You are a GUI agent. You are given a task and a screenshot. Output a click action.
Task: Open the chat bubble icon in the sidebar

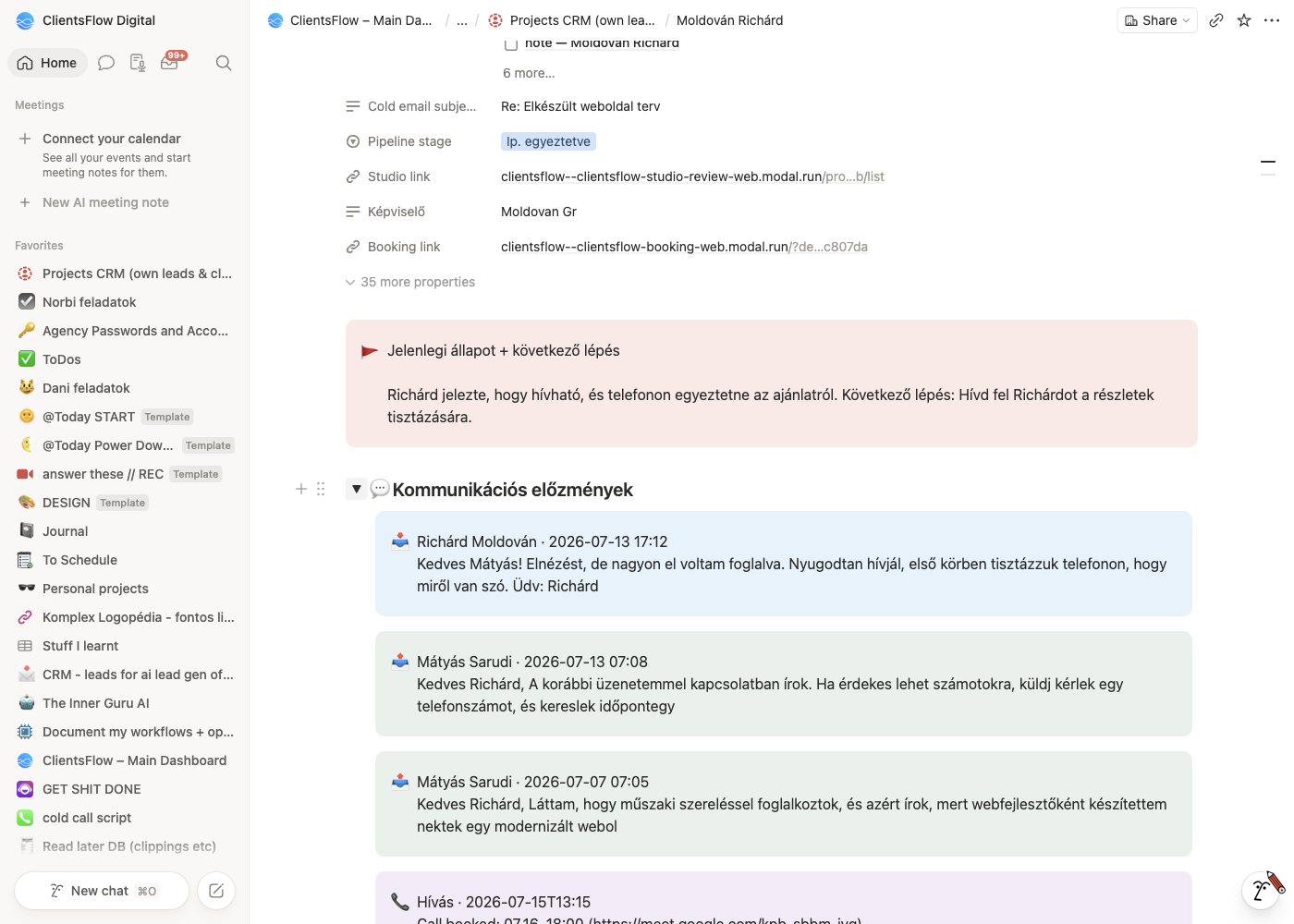point(106,63)
